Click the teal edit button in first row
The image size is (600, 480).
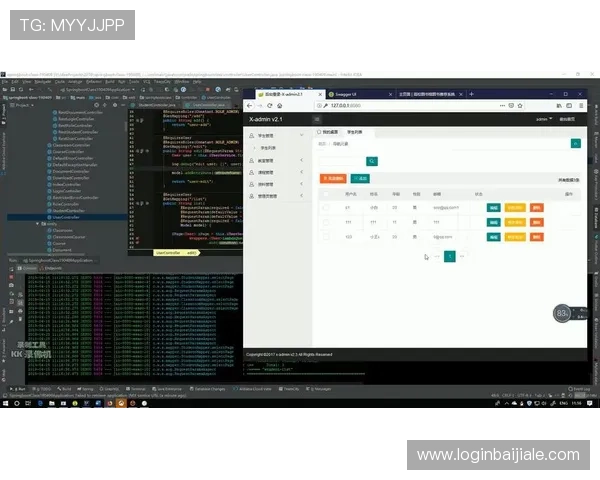tap(493, 208)
